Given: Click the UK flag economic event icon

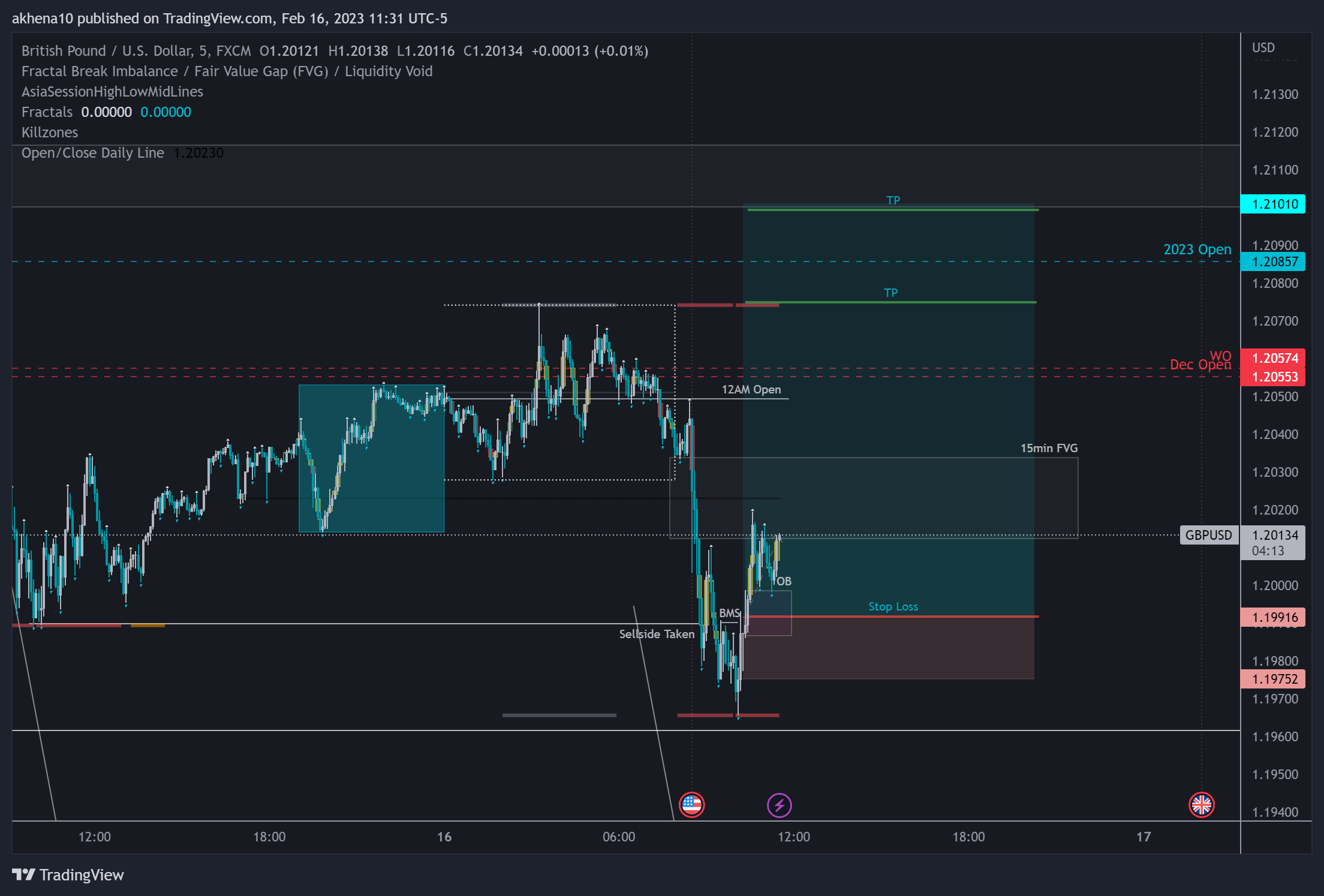Looking at the screenshot, I should pyautogui.click(x=1202, y=805).
